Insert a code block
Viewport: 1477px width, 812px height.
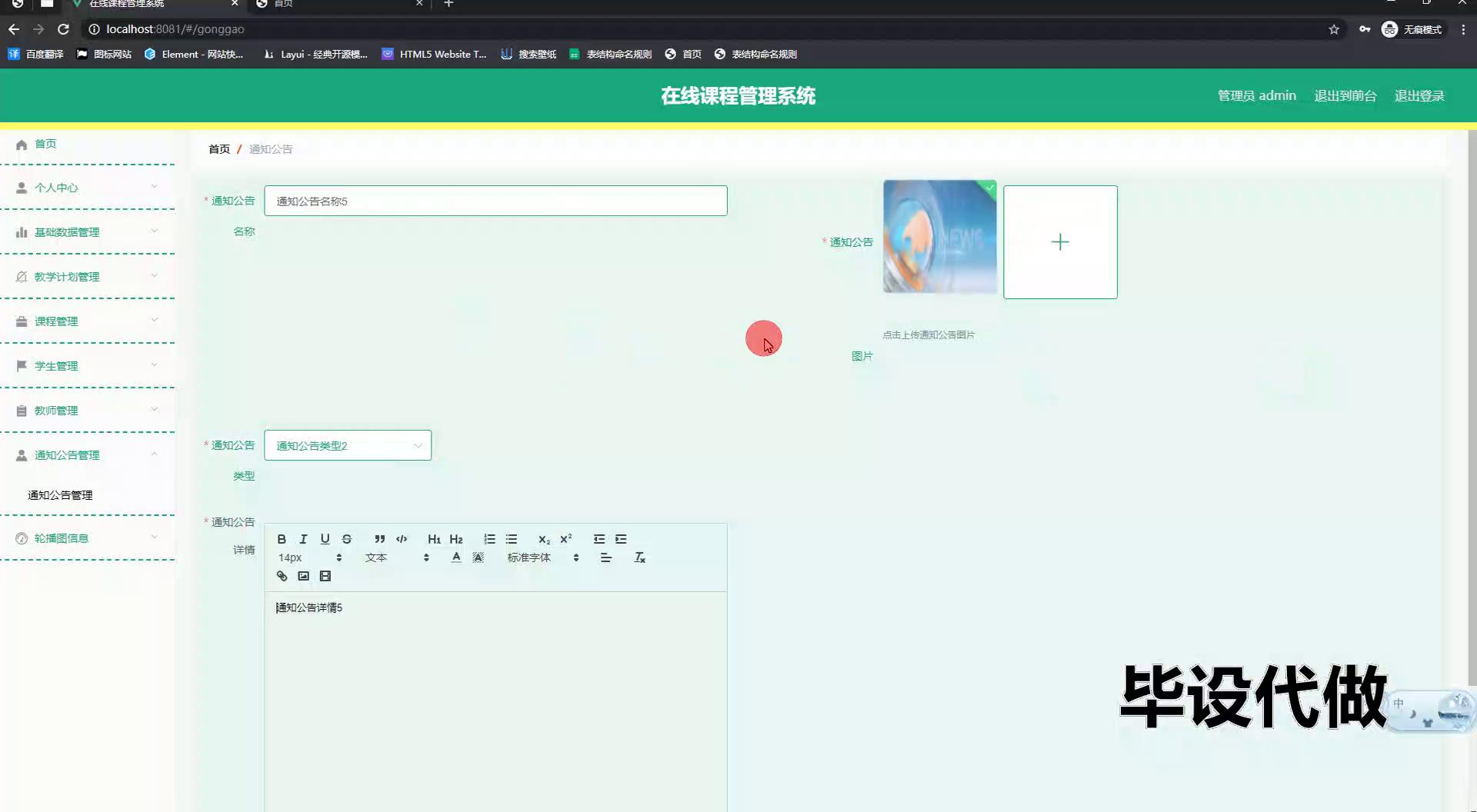click(x=402, y=539)
